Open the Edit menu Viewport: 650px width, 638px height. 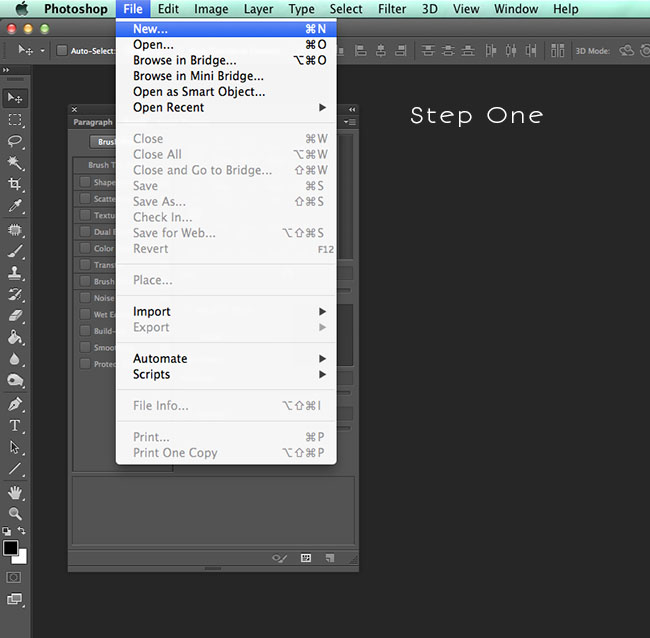[168, 9]
